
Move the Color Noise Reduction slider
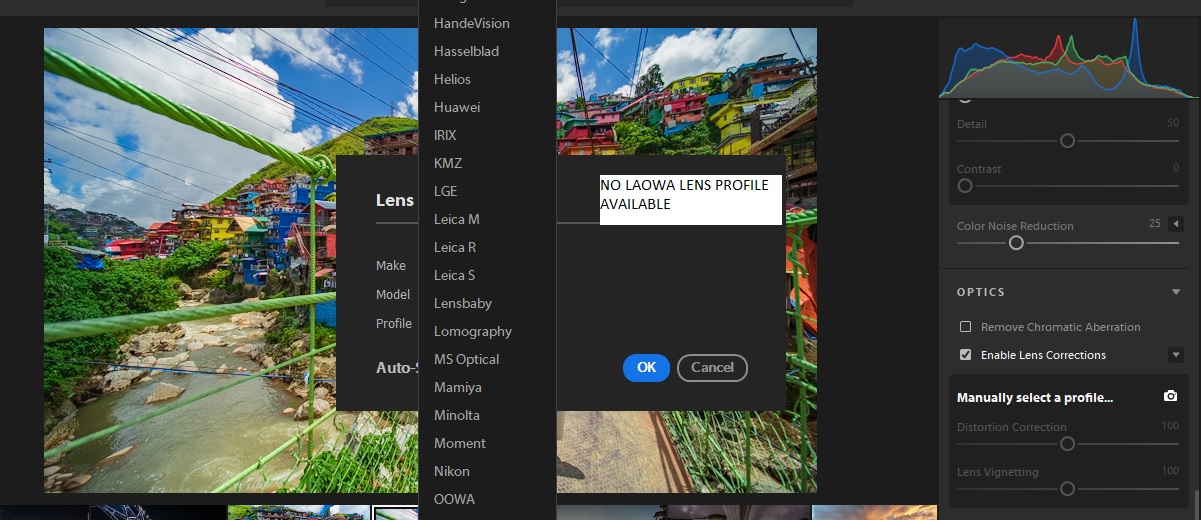coord(1016,243)
